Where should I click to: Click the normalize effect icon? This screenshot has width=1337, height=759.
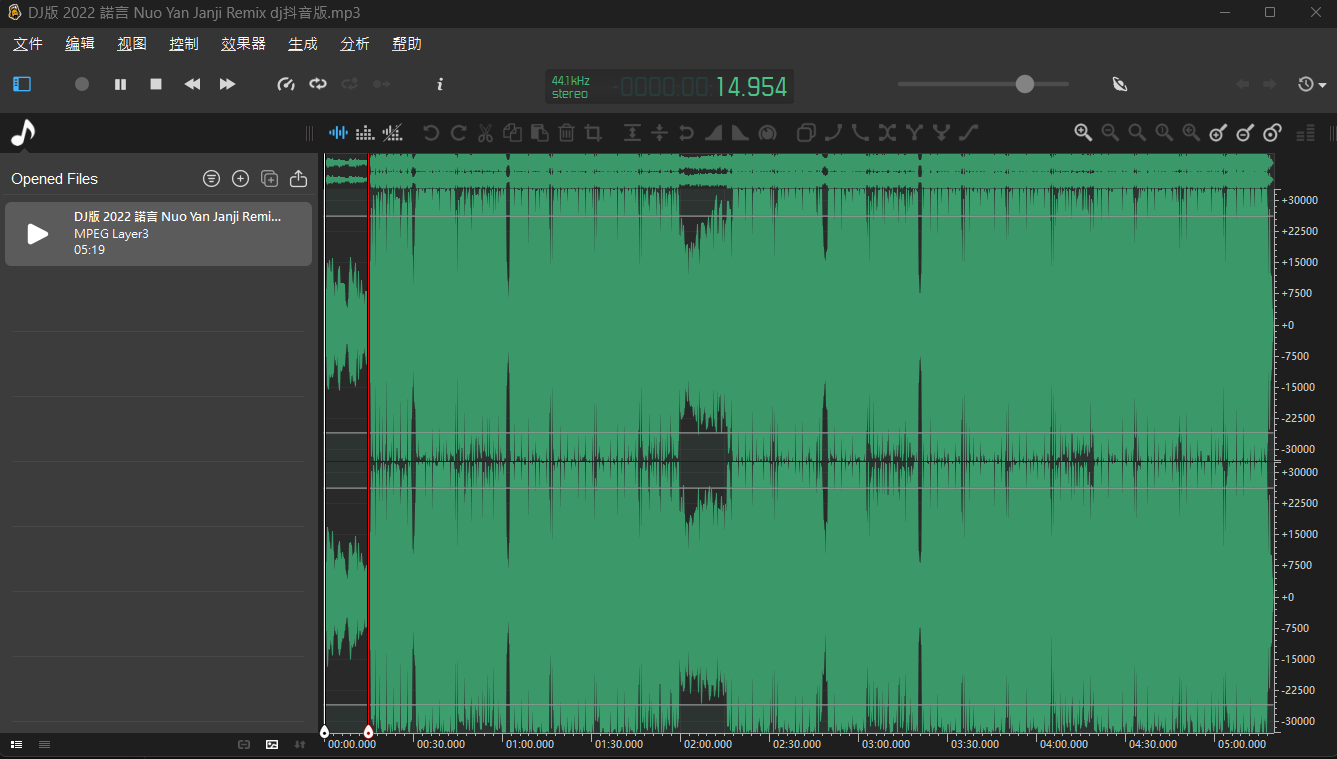point(632,132)
